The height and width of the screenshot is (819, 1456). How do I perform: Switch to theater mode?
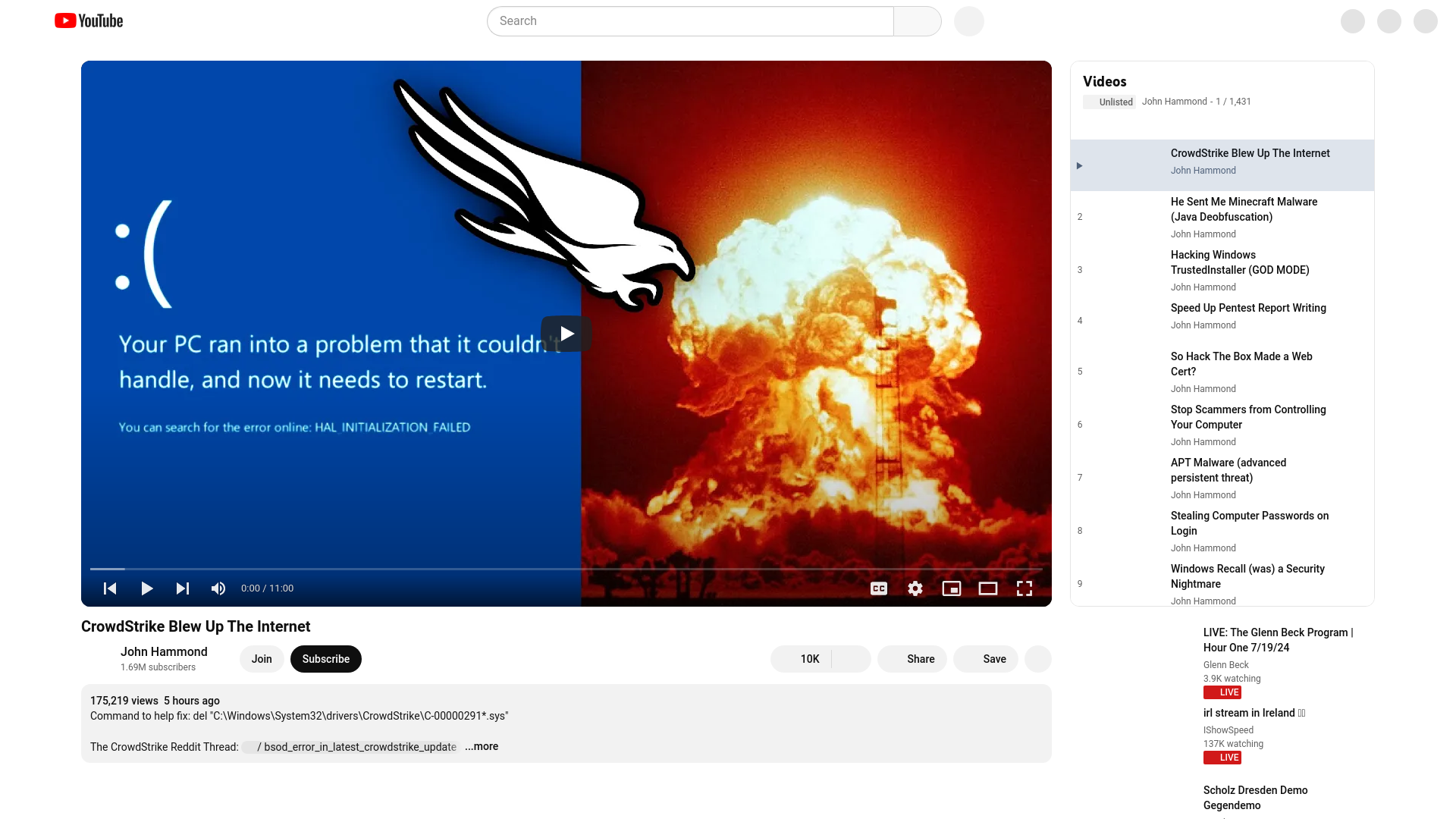988,588
